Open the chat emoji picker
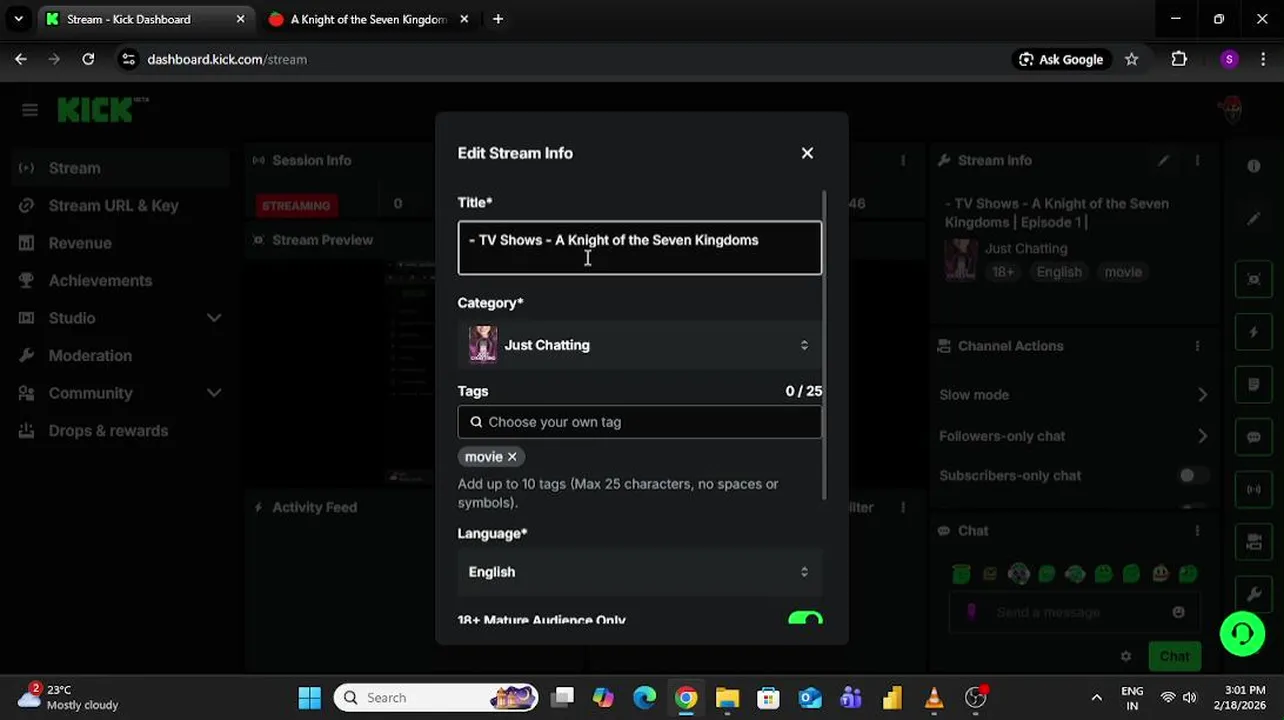This screenshot has height=720, width=1284. [x=1178, y=612]
